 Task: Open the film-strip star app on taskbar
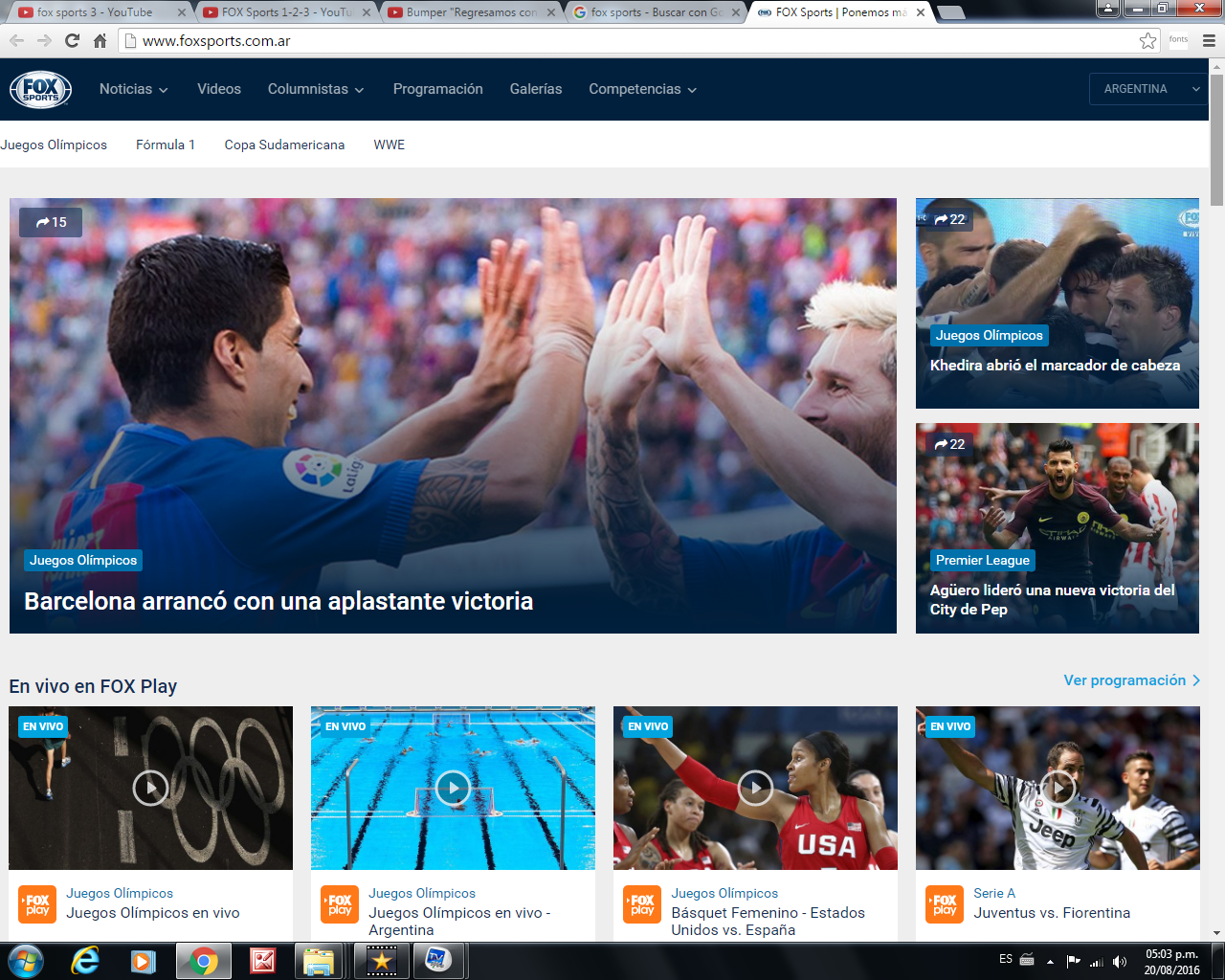point(381,960)
